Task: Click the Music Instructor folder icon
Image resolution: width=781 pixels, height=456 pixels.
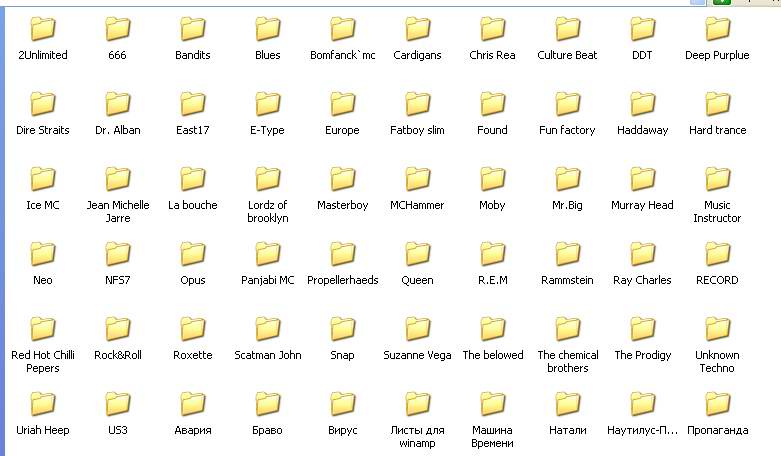Action: click(x=717, y=179)
